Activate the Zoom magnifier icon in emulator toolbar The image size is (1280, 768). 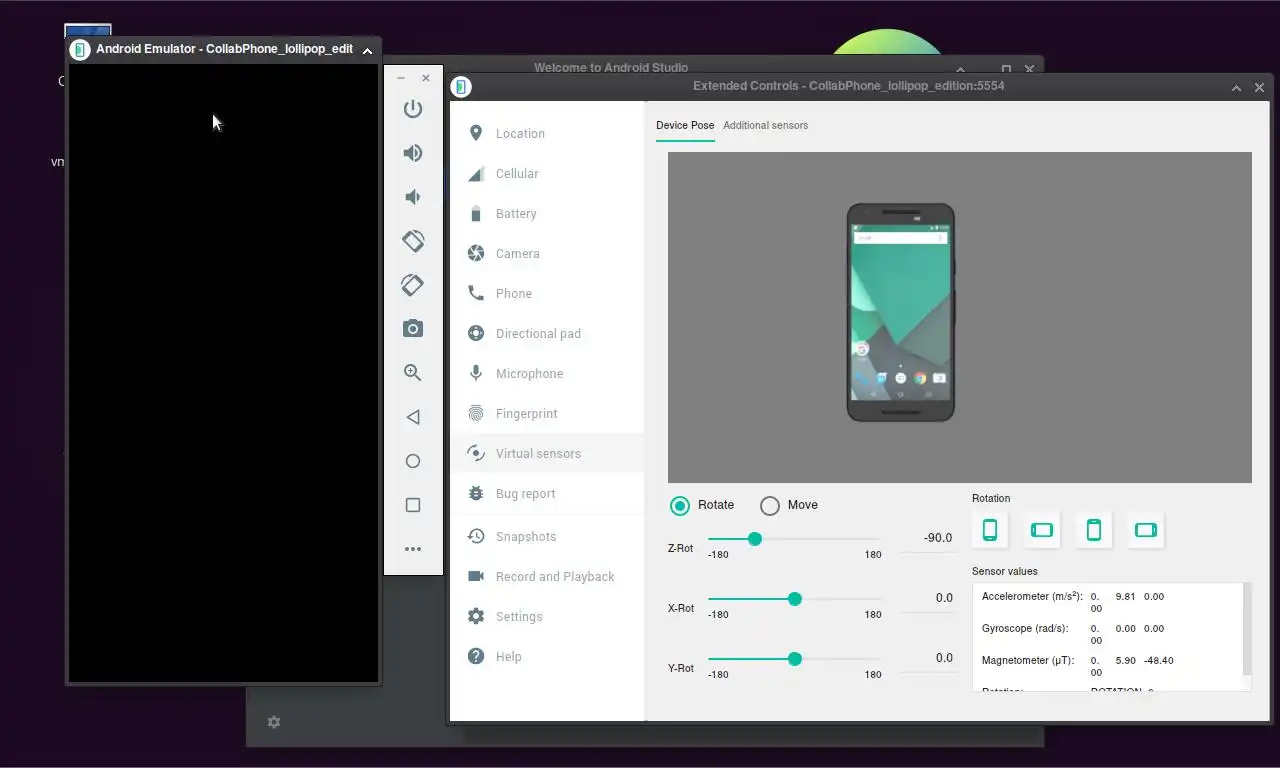413,373
